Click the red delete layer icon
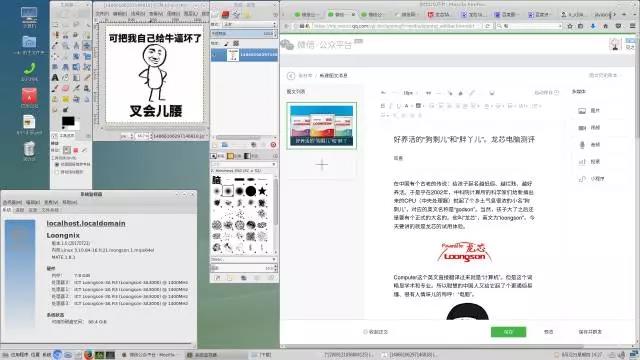640x360 pixels. pyautogui.click(x=273, y=145)
